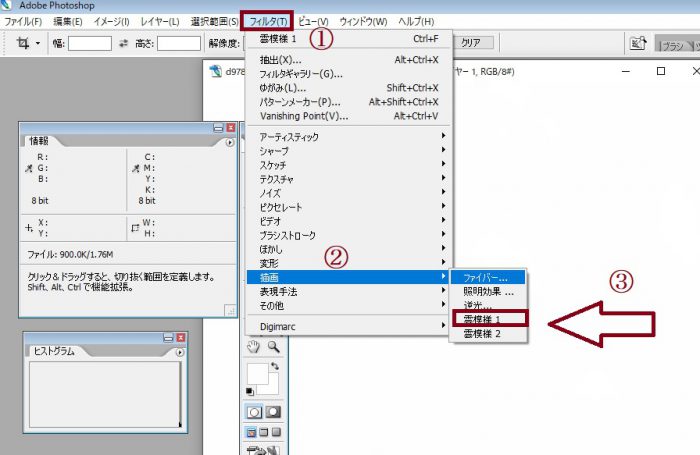Viewport: 700px width, 455px height.
Task: Choose 雲模様 2 in the 描画 submenu
Action: (488, 334)
